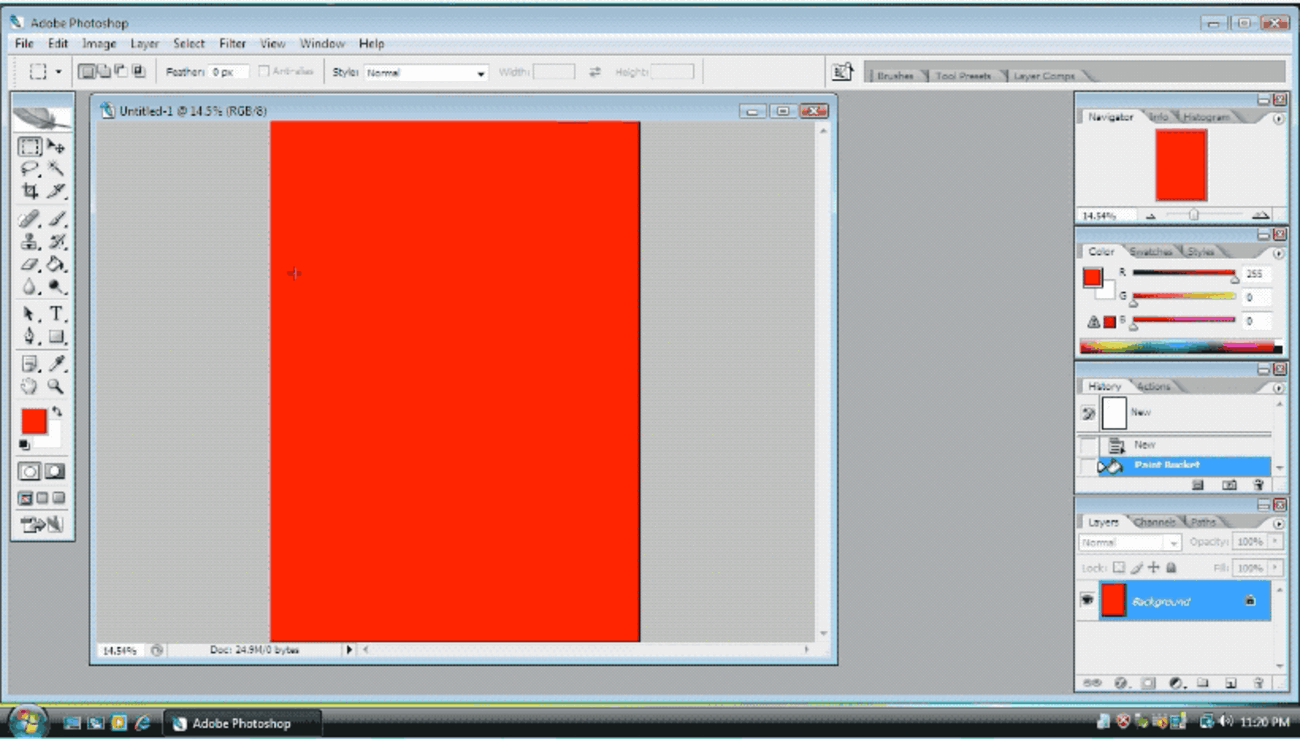Click the Navigator zoom slider handle
The width and height of the screenshot is (1300, 739).
pyautogui.click(x=1193, y=215)
